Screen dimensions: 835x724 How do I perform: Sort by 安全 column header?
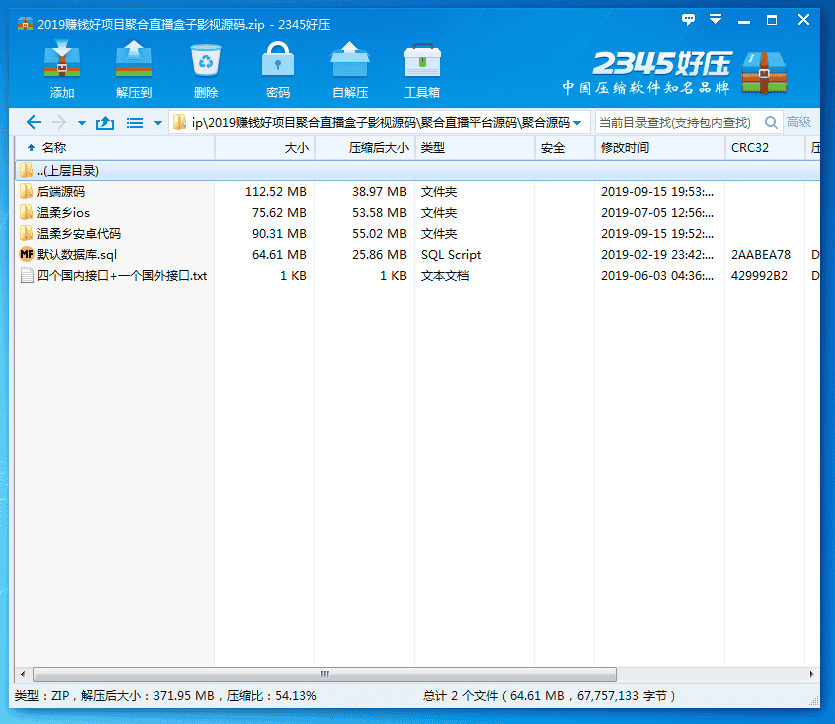(x=565, y=148)
